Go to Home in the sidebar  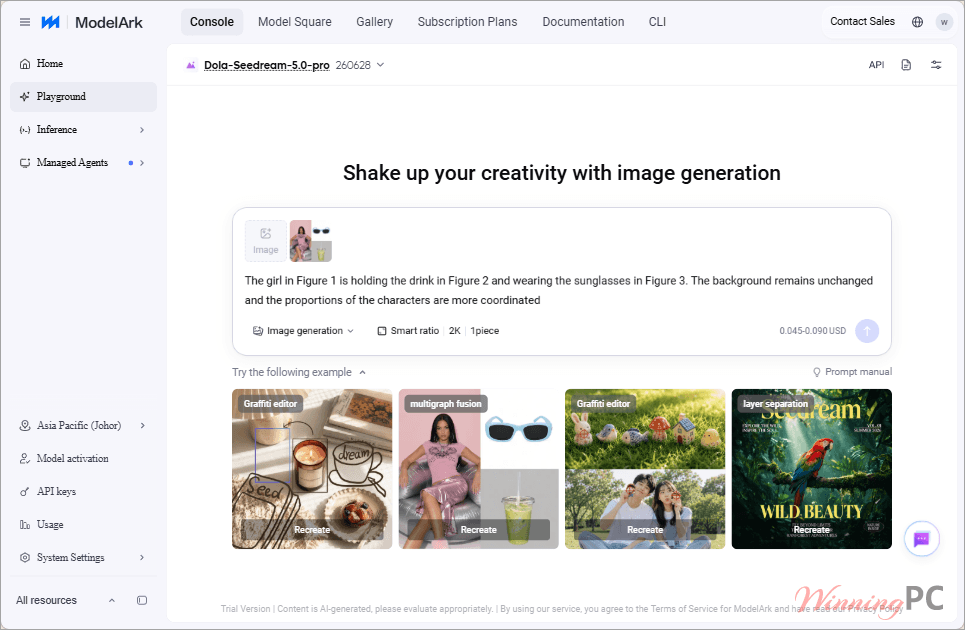(83, 63)
